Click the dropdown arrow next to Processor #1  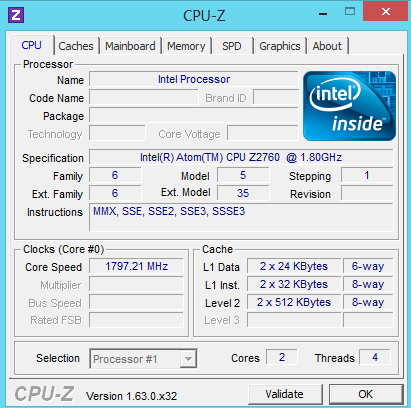pos(188,359)
